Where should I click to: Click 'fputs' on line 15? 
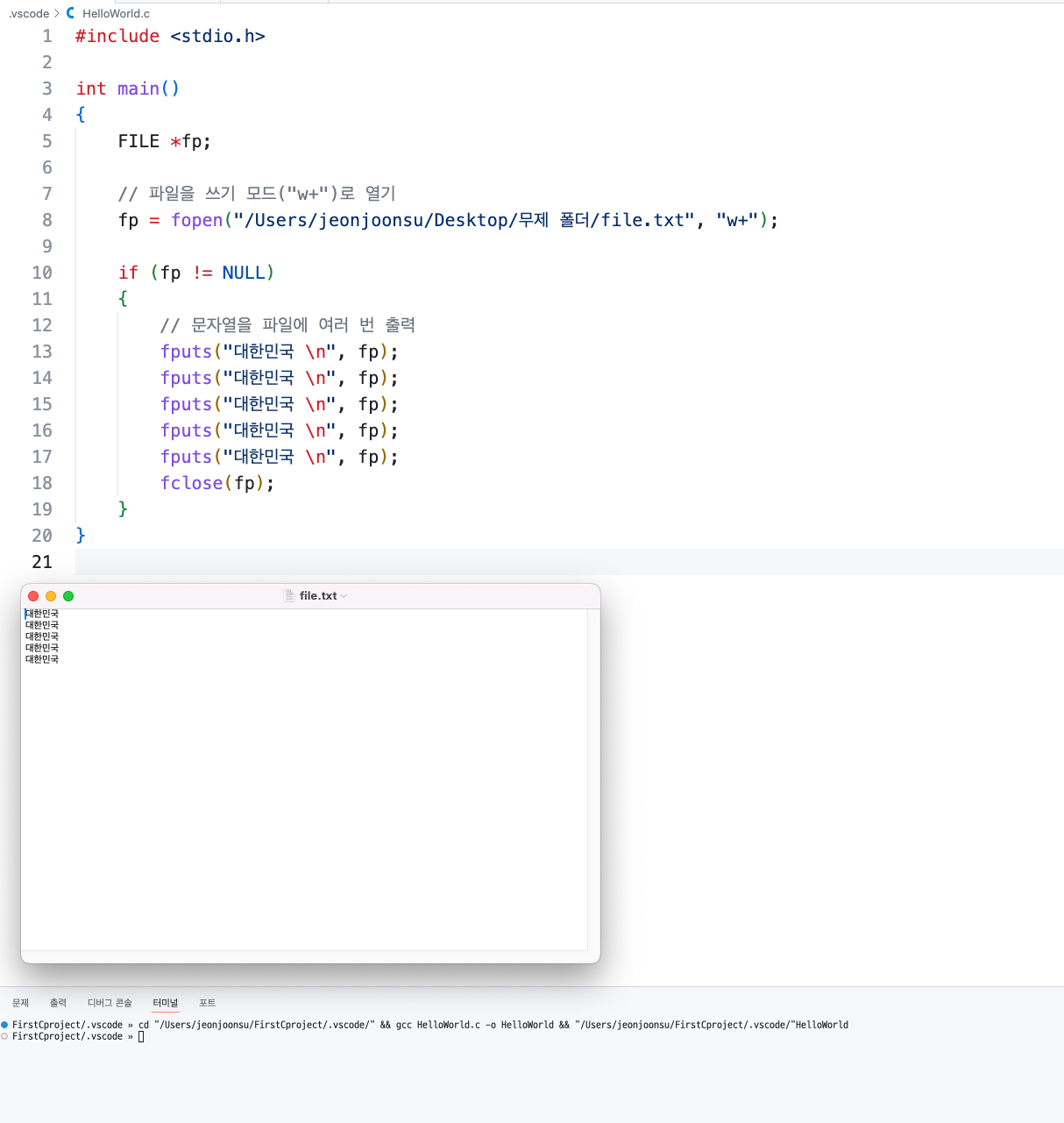[x=186, y=404]
